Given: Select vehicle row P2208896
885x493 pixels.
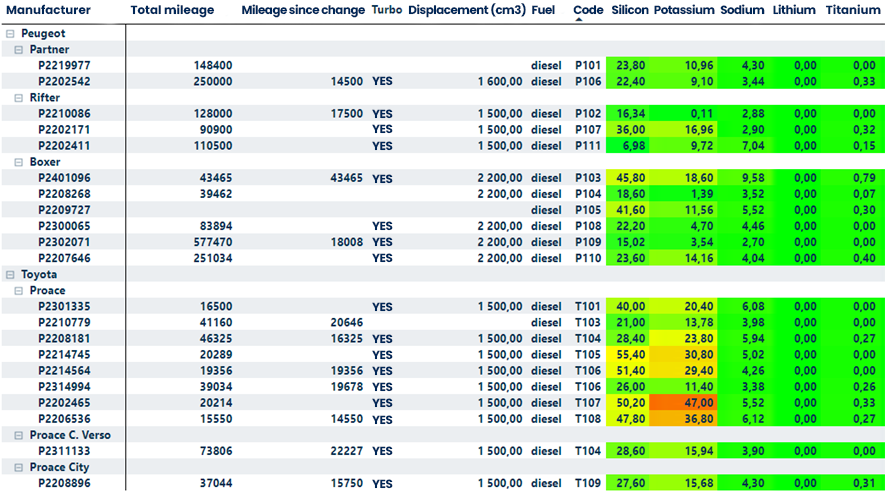Looking at the screenshot, I should point(64,483).
